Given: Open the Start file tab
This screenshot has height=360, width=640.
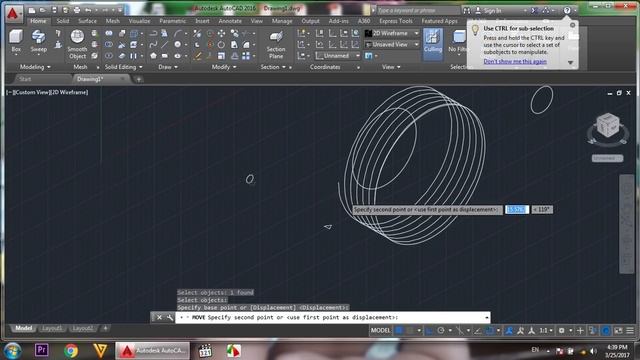Looking at the screenshot, I should [x=25, y=79].
